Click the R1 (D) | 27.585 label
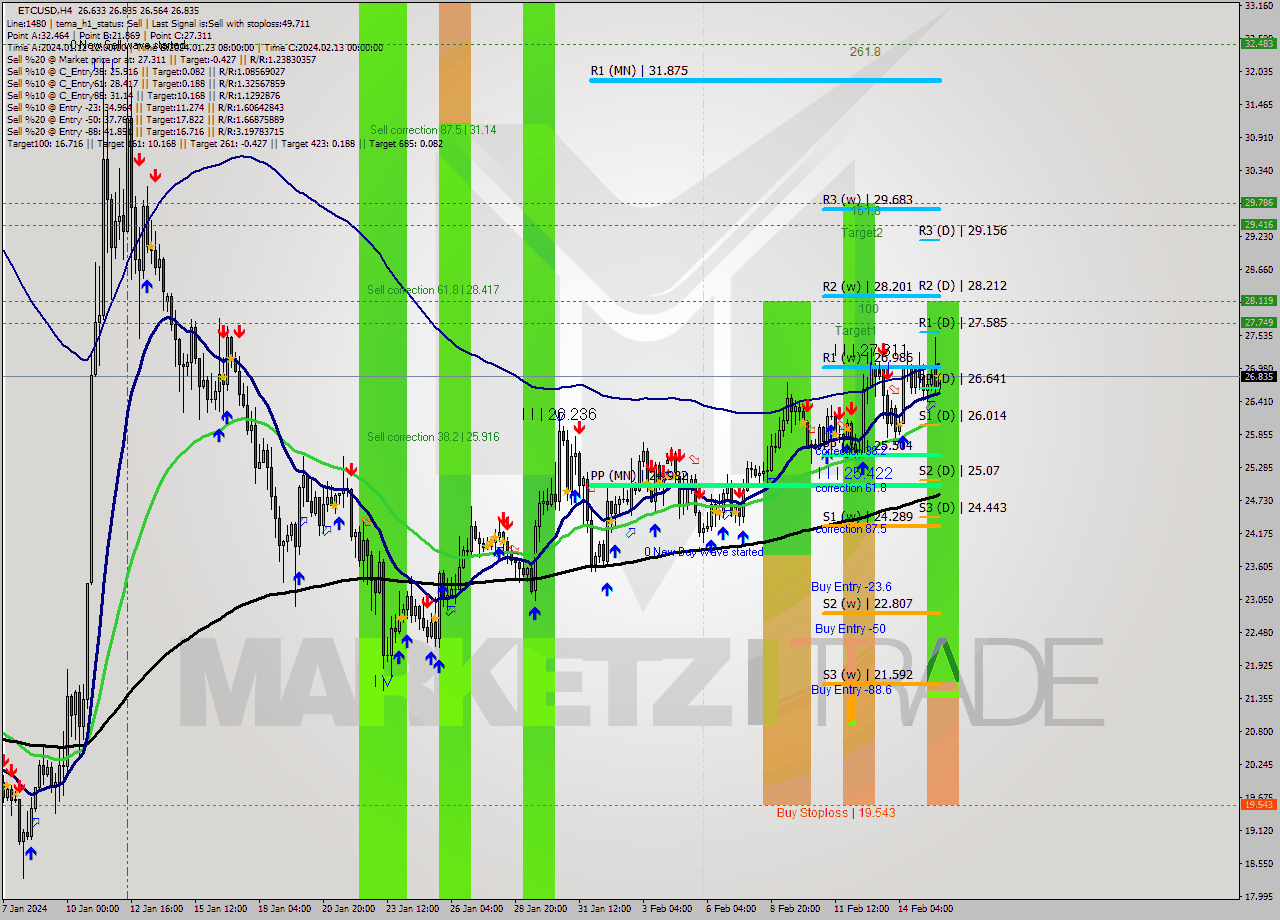Screen dimensions: 1280x920 tap(962, 323)
